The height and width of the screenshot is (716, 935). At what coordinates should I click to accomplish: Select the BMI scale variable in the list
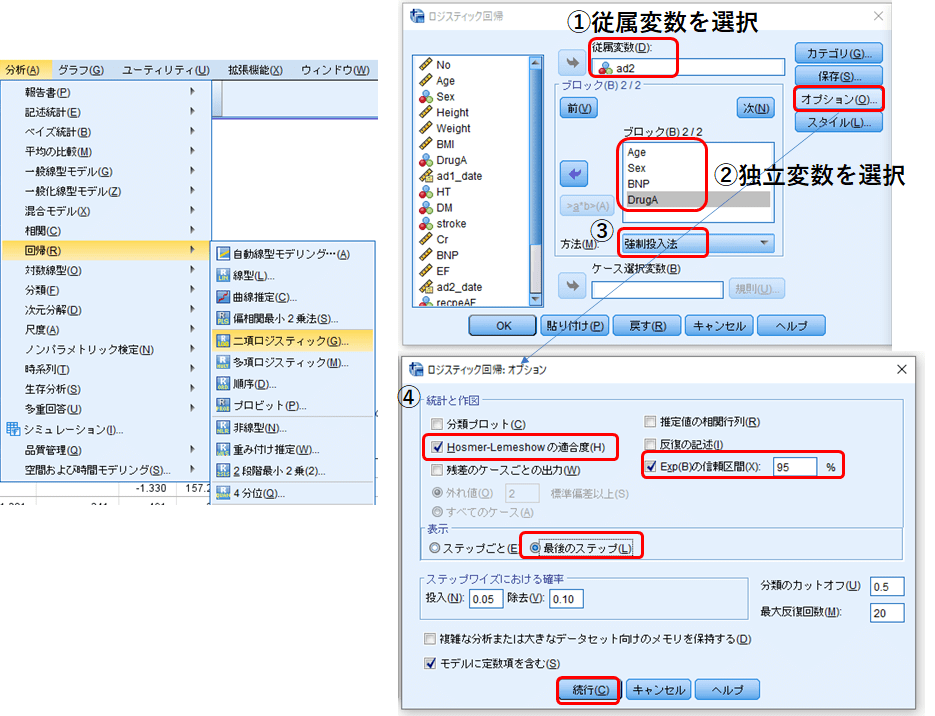tap(445, 144)
